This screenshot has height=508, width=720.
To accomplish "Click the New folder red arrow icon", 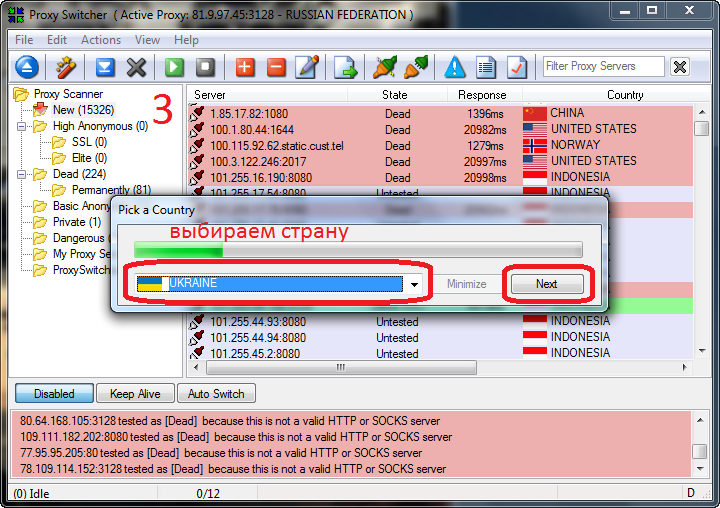I will [40, 110].
